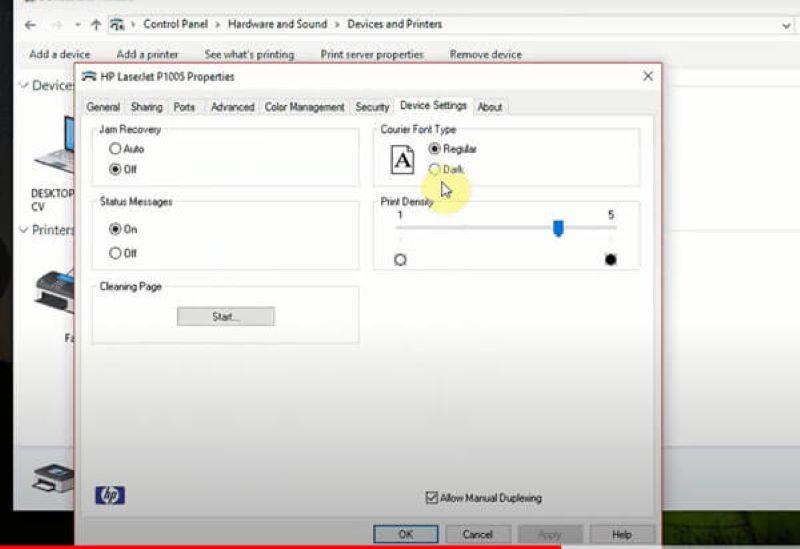Collapse the Printers section chevron

(23, 230)
